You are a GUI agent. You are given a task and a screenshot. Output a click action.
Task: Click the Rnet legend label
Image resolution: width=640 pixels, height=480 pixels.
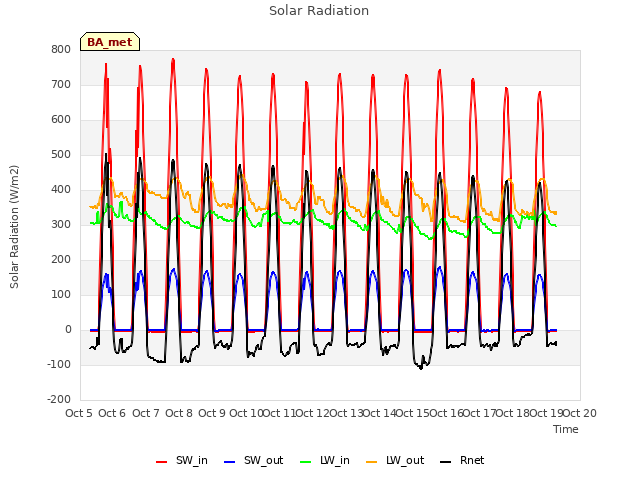[472, 460]
